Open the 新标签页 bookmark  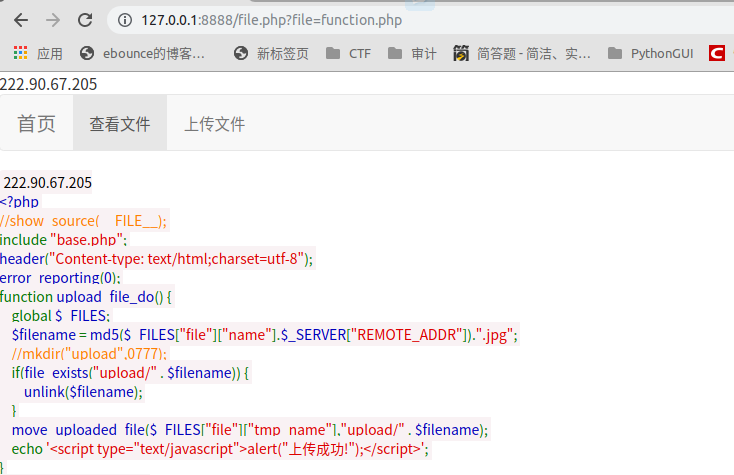click(271, 53)
